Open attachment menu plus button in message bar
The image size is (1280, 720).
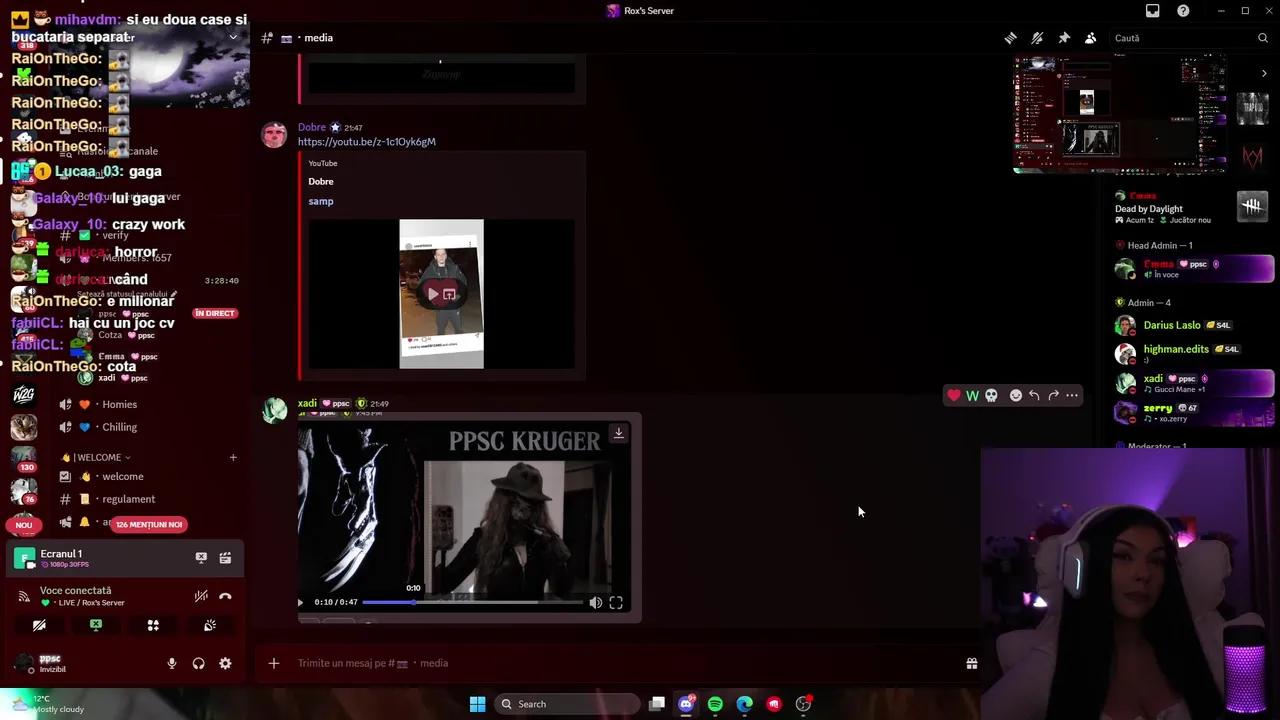pos(273,663)
